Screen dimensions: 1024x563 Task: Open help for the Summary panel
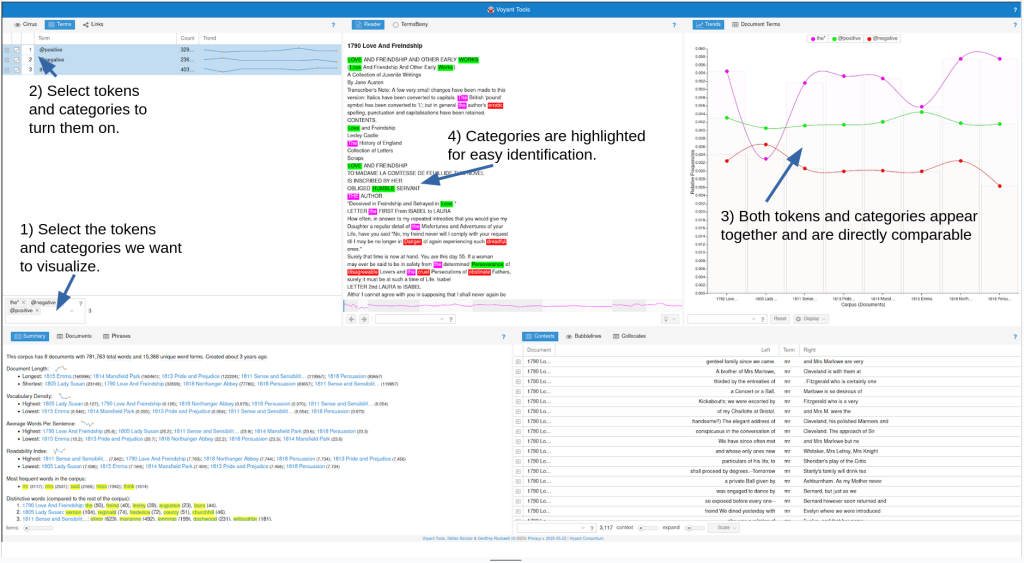504,337
